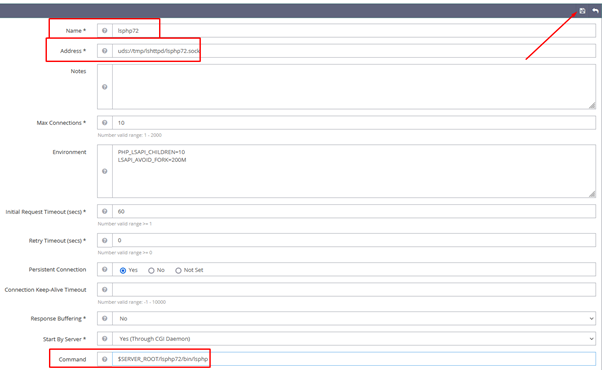Click the 'Environment' label
This screenshot has height=370, width=602.
pos(69,152)
